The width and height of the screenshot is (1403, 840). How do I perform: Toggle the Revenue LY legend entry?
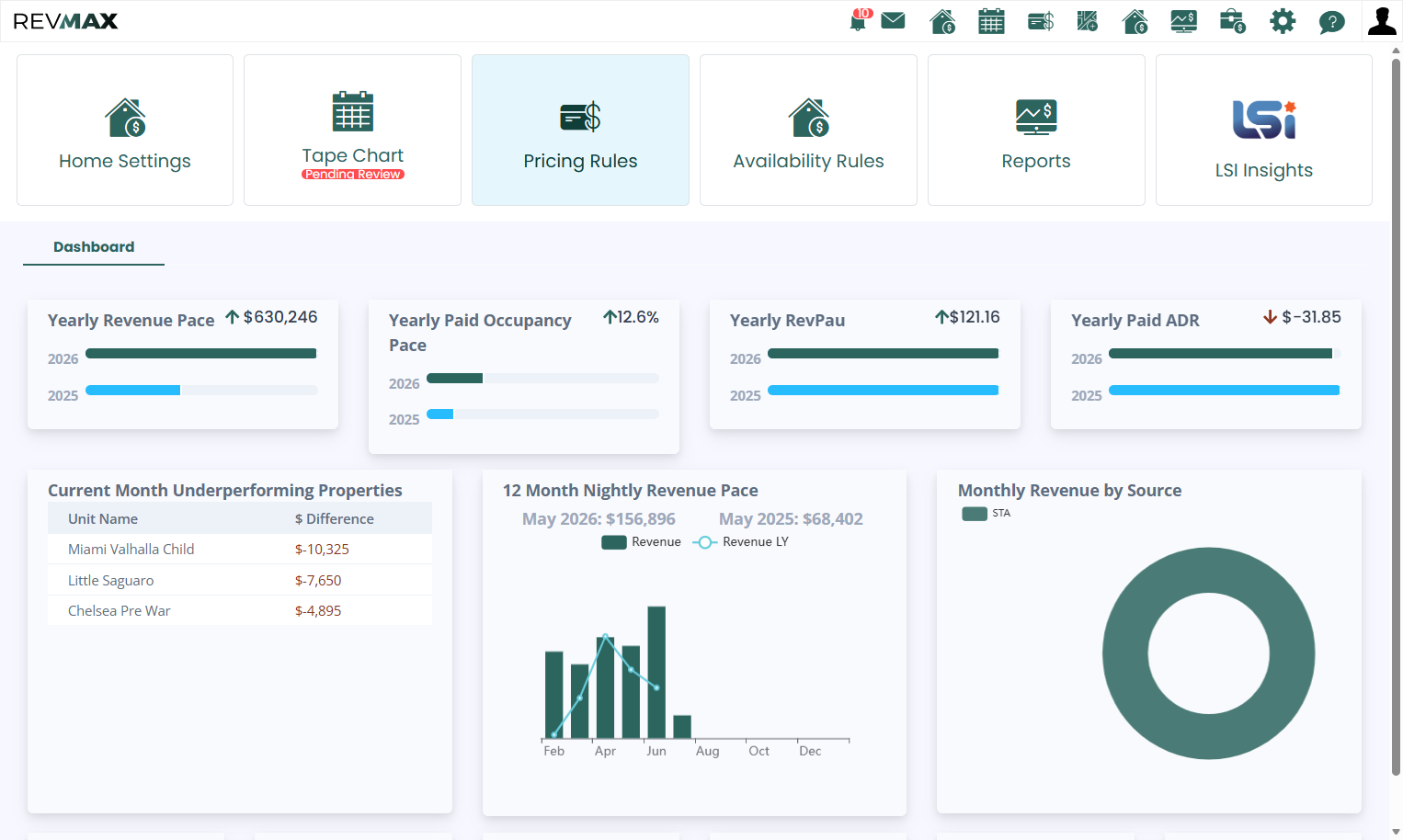click(740, 542)
